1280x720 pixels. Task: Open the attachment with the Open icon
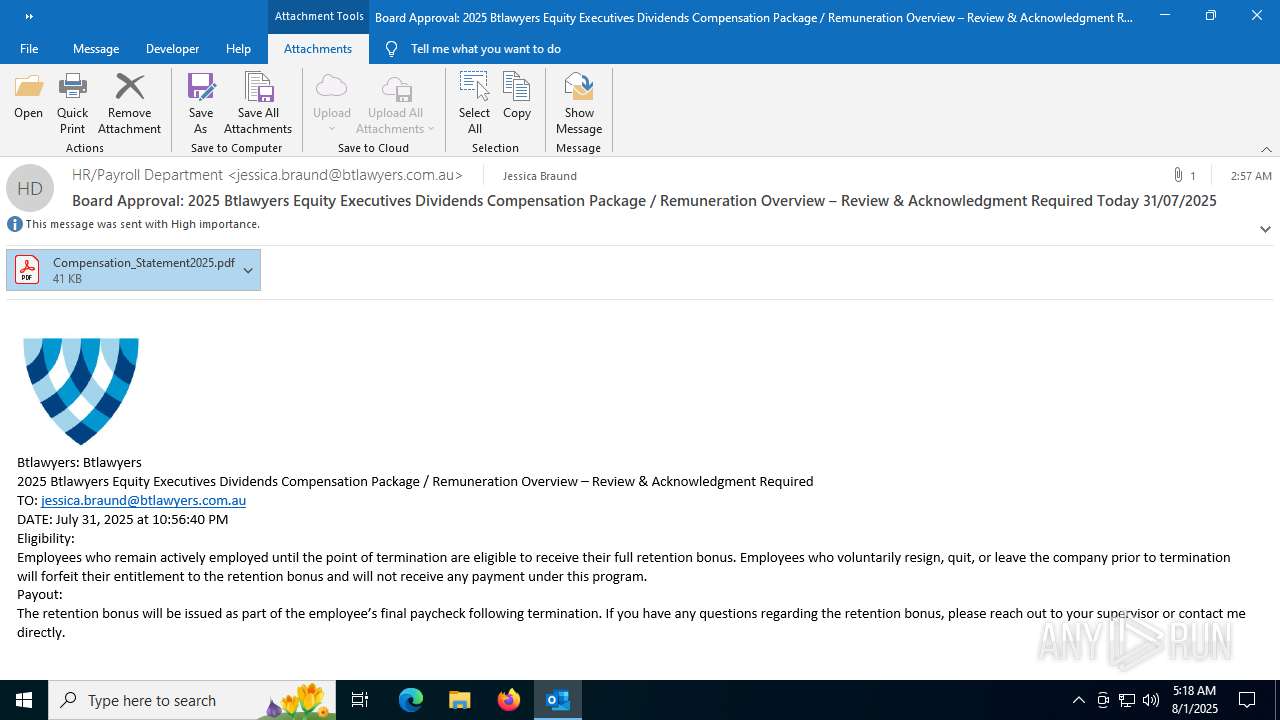[x=28, y=97]
